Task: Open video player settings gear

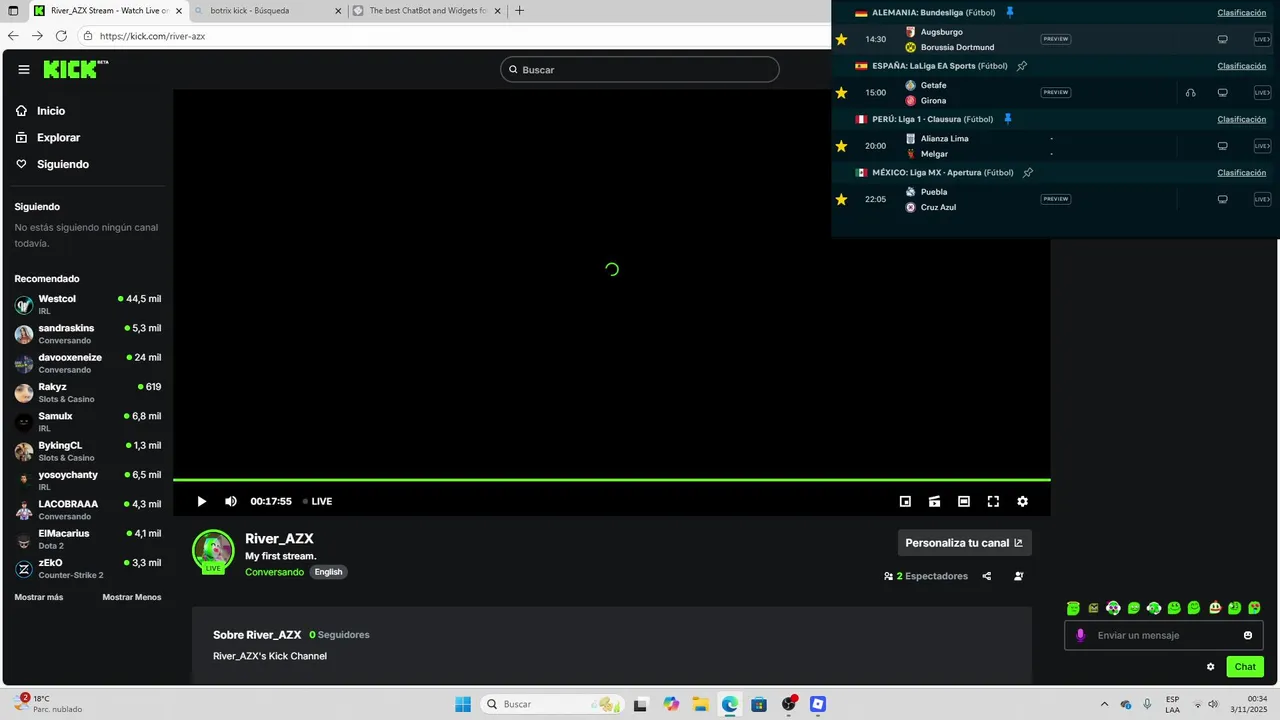Action: pyautogui.click(x=1022, y=501)
